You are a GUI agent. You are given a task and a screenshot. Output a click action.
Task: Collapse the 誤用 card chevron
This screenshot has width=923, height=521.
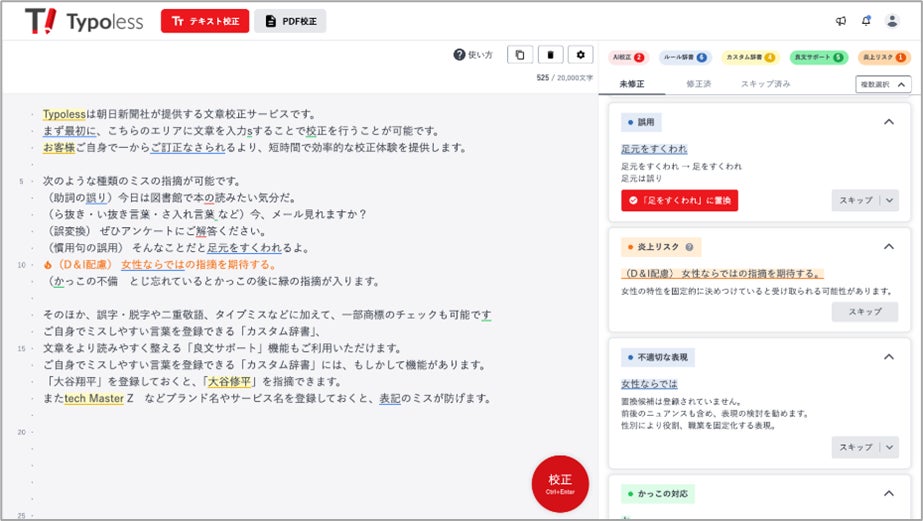click(x=889, y=122)
